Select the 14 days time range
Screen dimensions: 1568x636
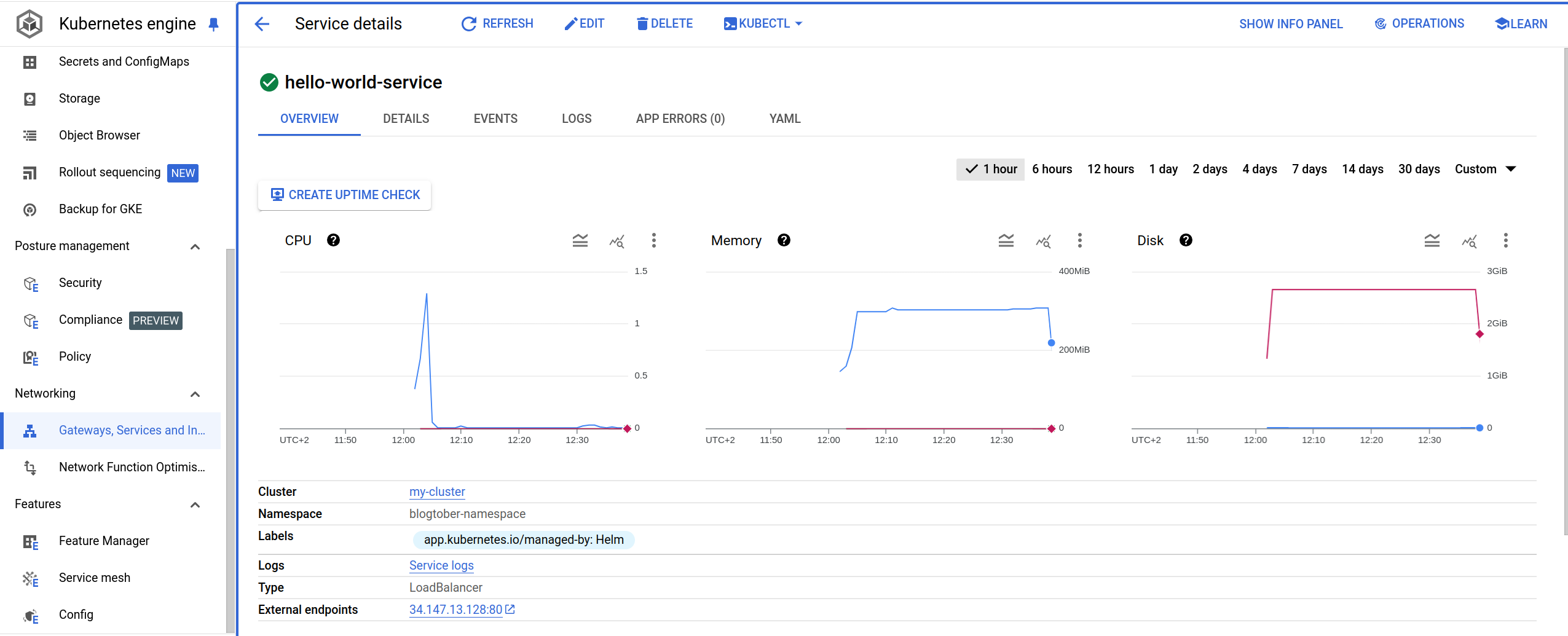[x=1362, y=169]
